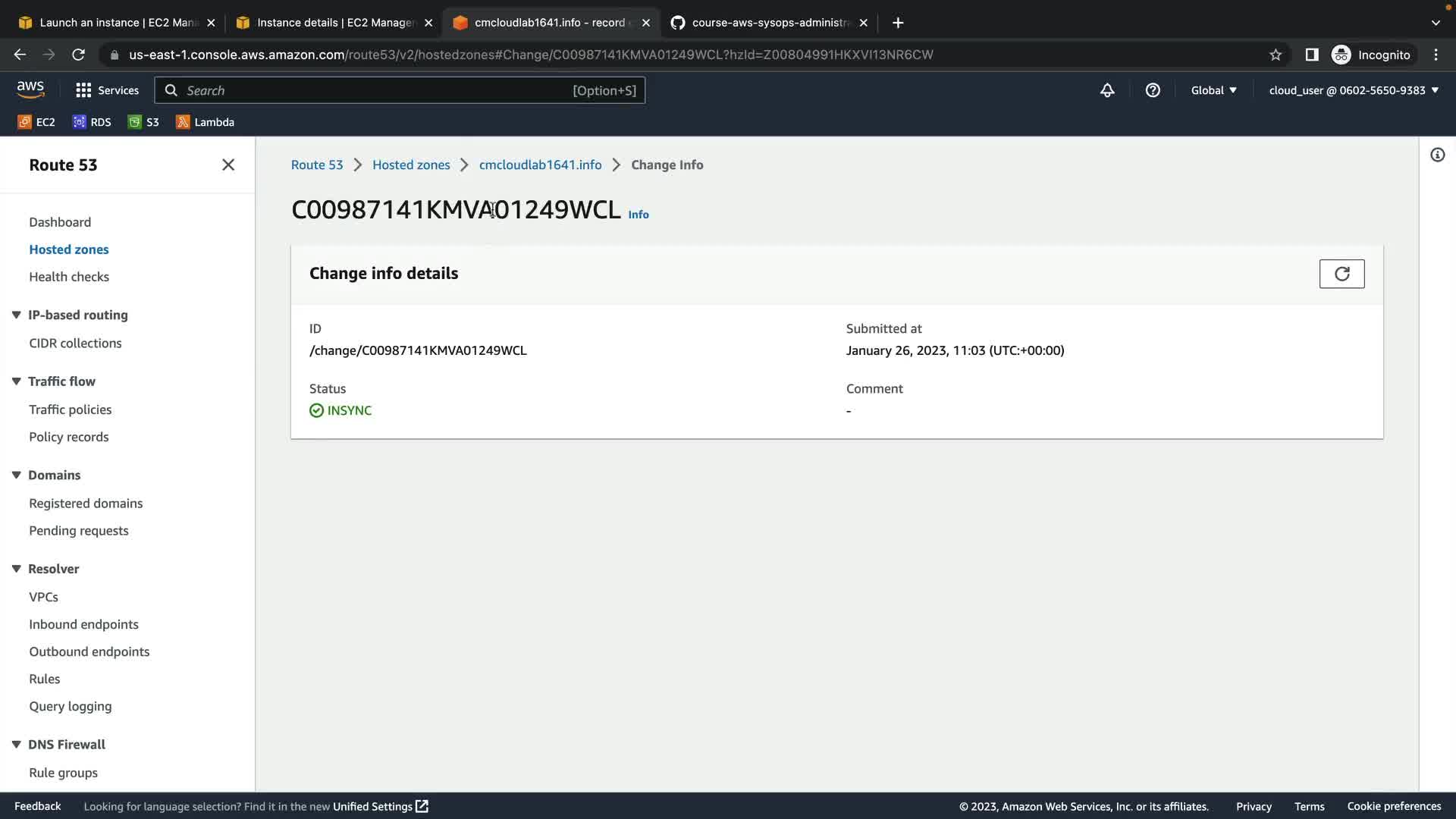Open AWS notifications bell
Screen dimensions: 1456x819
click(x=1107, y=90)
